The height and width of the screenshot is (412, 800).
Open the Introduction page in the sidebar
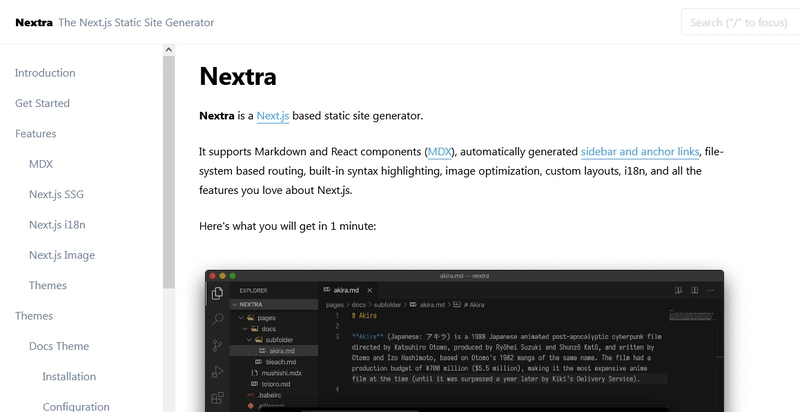[x=45, y=73]
